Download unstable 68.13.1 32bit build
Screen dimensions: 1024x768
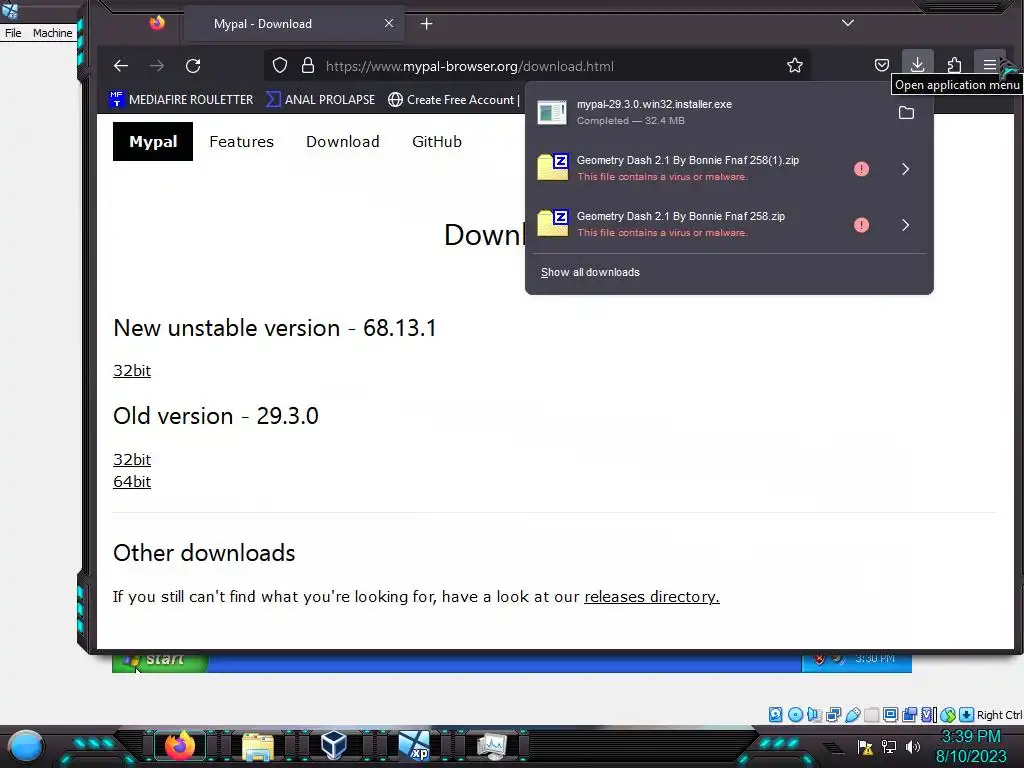(x=132, y=370)
